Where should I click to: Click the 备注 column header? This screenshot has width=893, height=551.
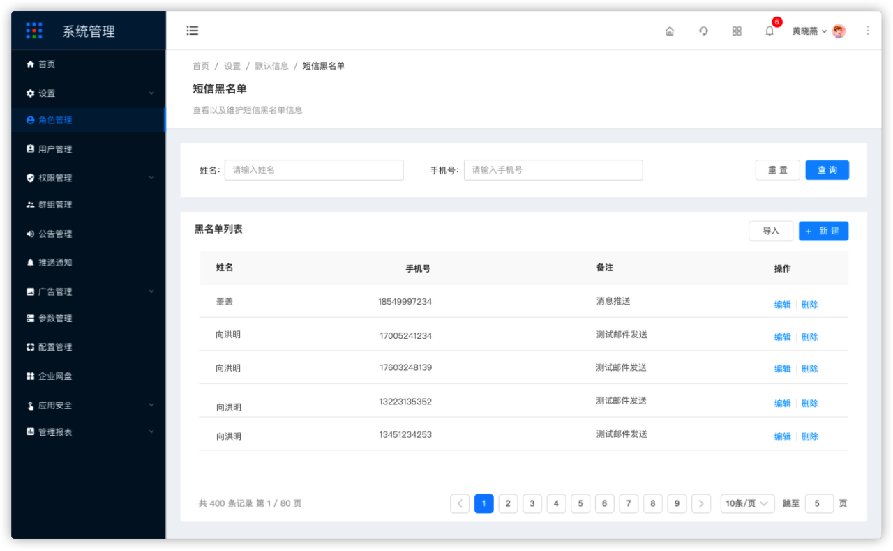(x=604, y=267)
